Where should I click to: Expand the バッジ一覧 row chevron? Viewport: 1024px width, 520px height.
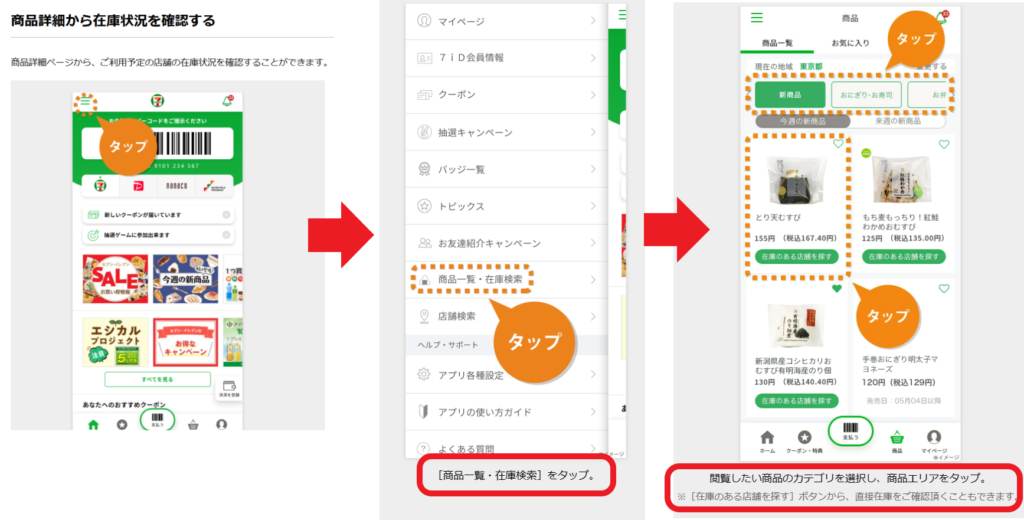coord(592,169)
